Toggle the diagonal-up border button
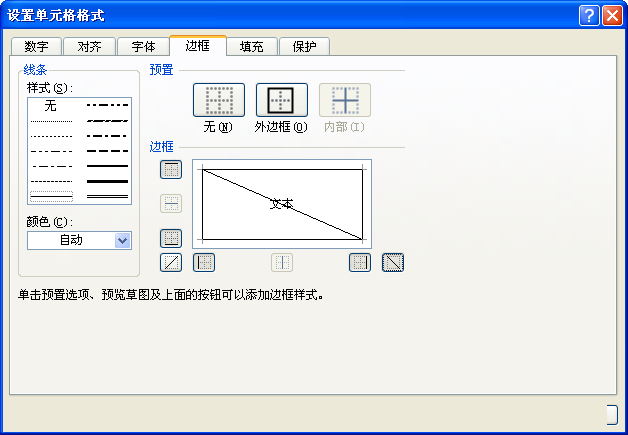Screen dimensions: 628x435 click(171, 263)
